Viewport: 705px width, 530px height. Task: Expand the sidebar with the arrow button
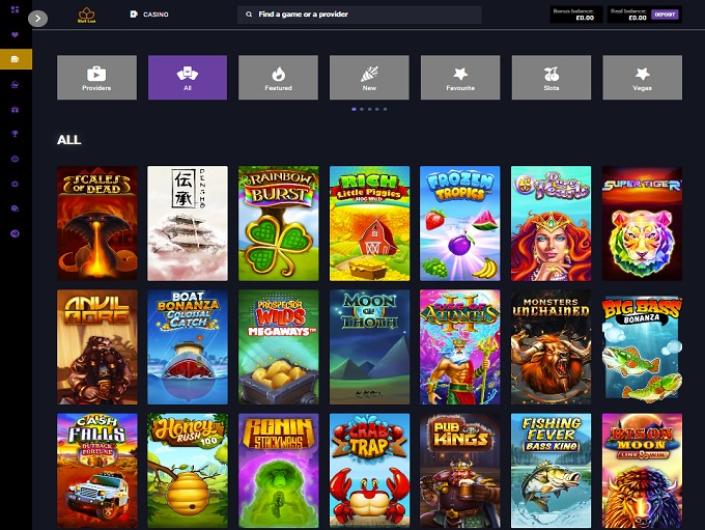pyautogui.click(x=38, y=18)
